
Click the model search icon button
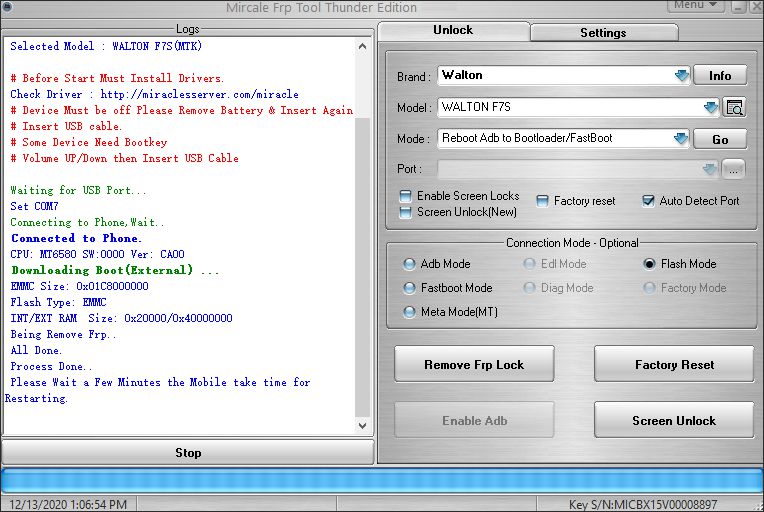(x=734, y=107)
